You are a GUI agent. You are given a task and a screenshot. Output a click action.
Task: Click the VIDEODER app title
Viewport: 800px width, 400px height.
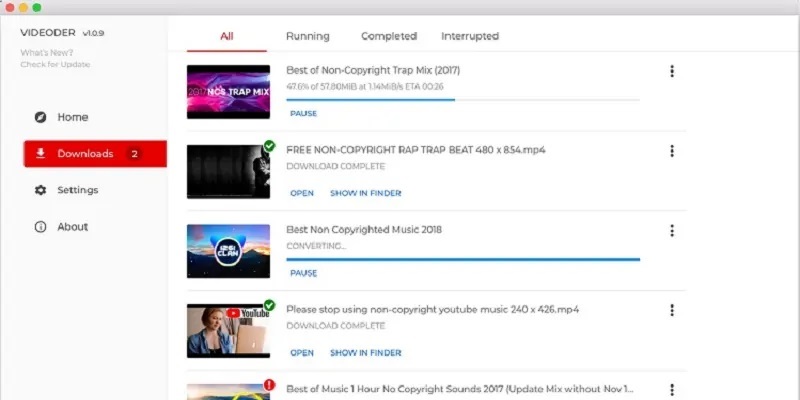pyautogui.click(x=48, y=33)
